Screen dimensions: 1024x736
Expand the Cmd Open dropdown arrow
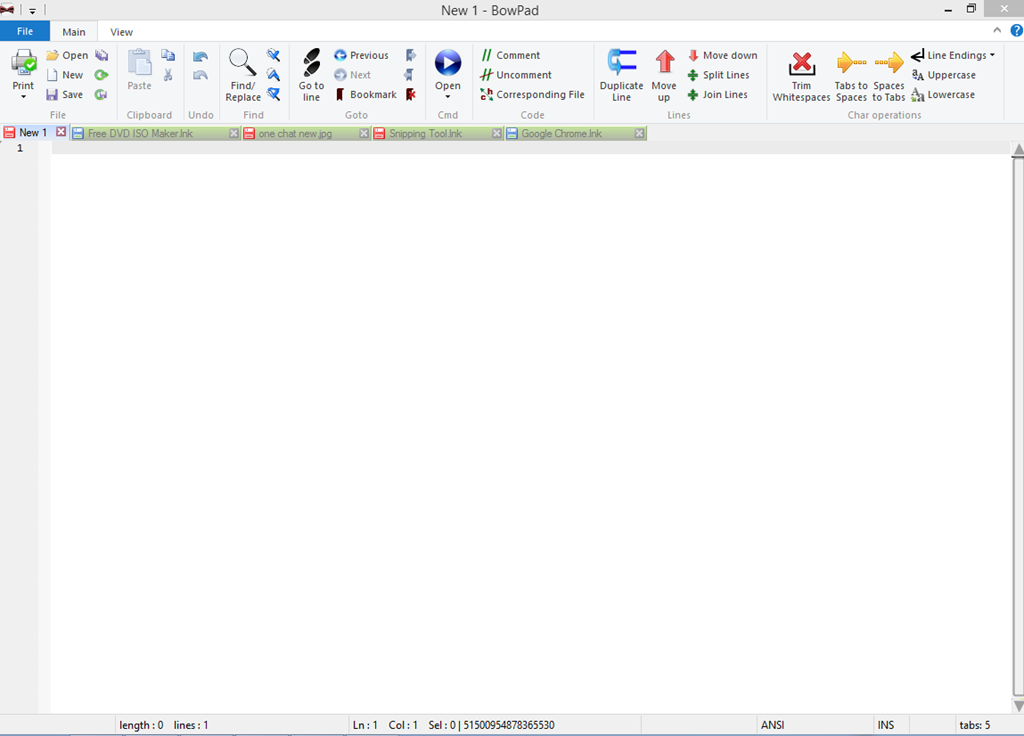coord(448,97)
